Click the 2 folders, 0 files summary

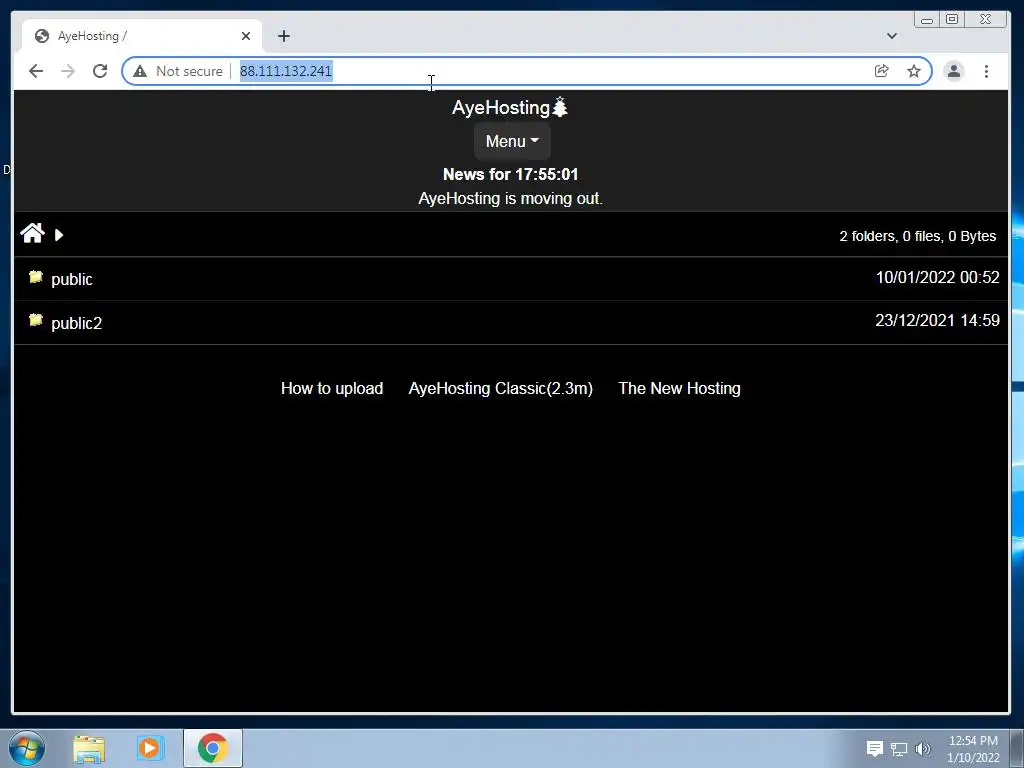(x=918, y=236)
